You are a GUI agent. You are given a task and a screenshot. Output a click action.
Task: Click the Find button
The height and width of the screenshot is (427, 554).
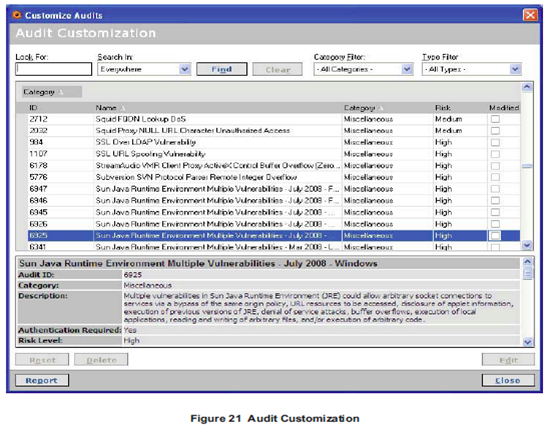(x=222, y=69)
